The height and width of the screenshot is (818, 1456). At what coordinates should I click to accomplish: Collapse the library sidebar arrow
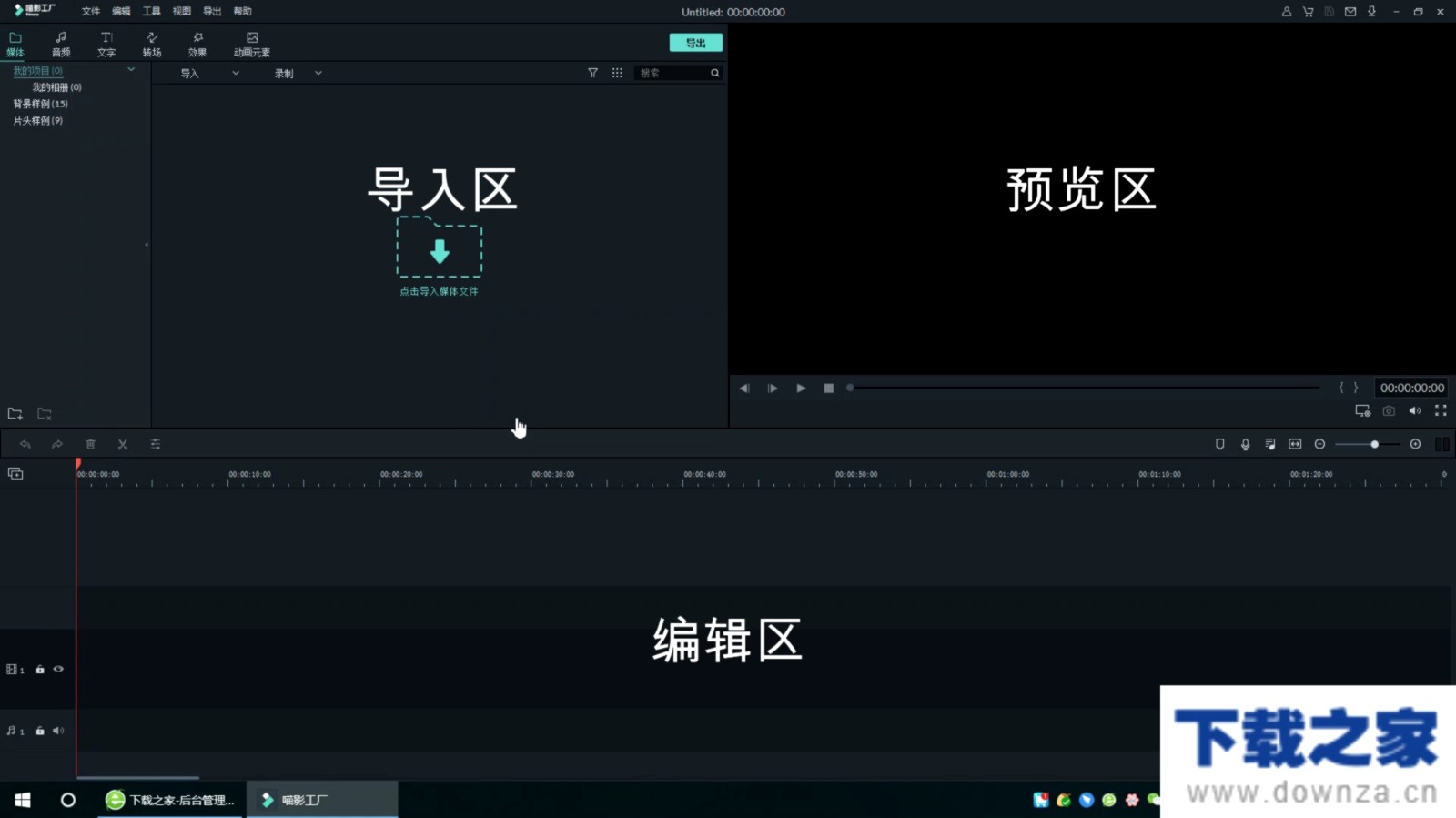tap(147, 245)
